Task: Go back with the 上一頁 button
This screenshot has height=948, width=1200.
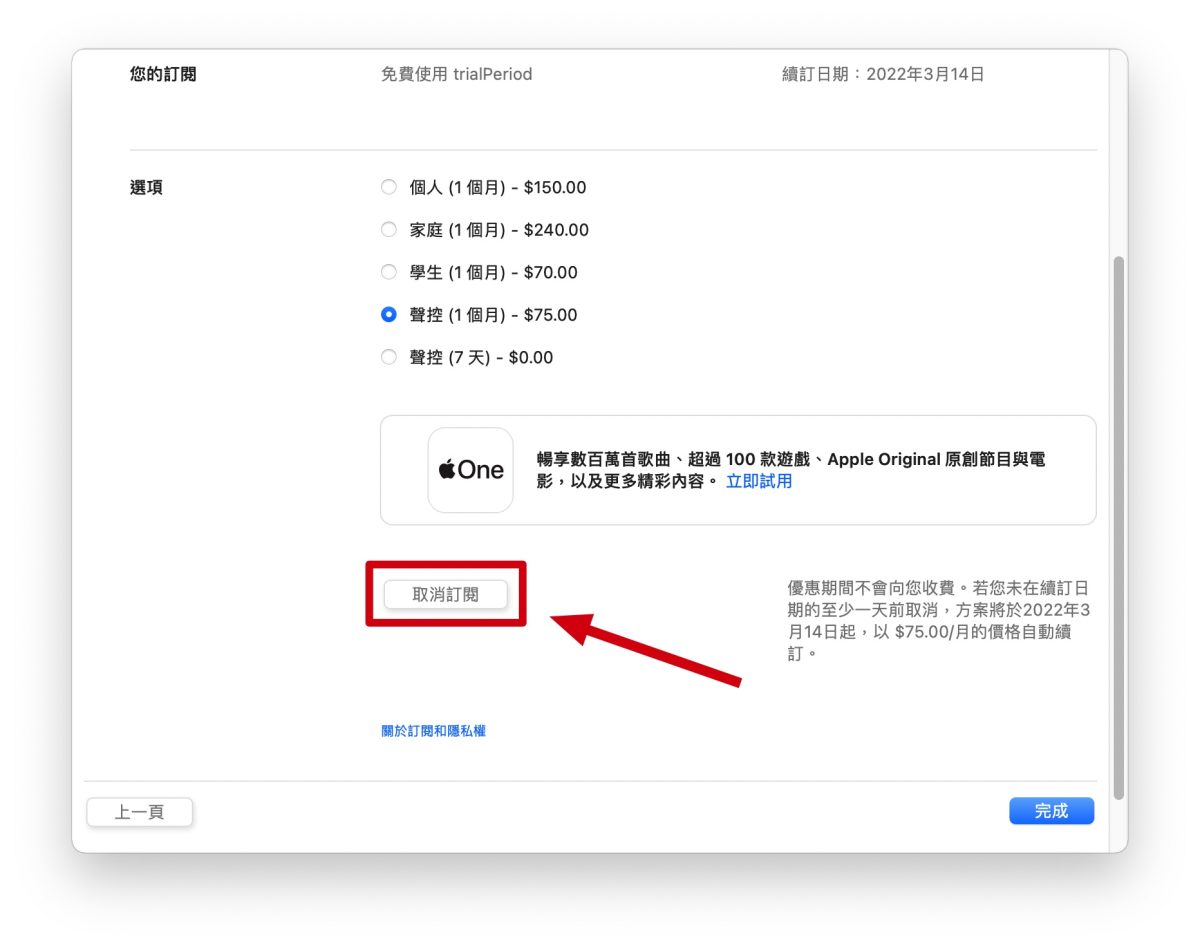Action: pos(140,812)
